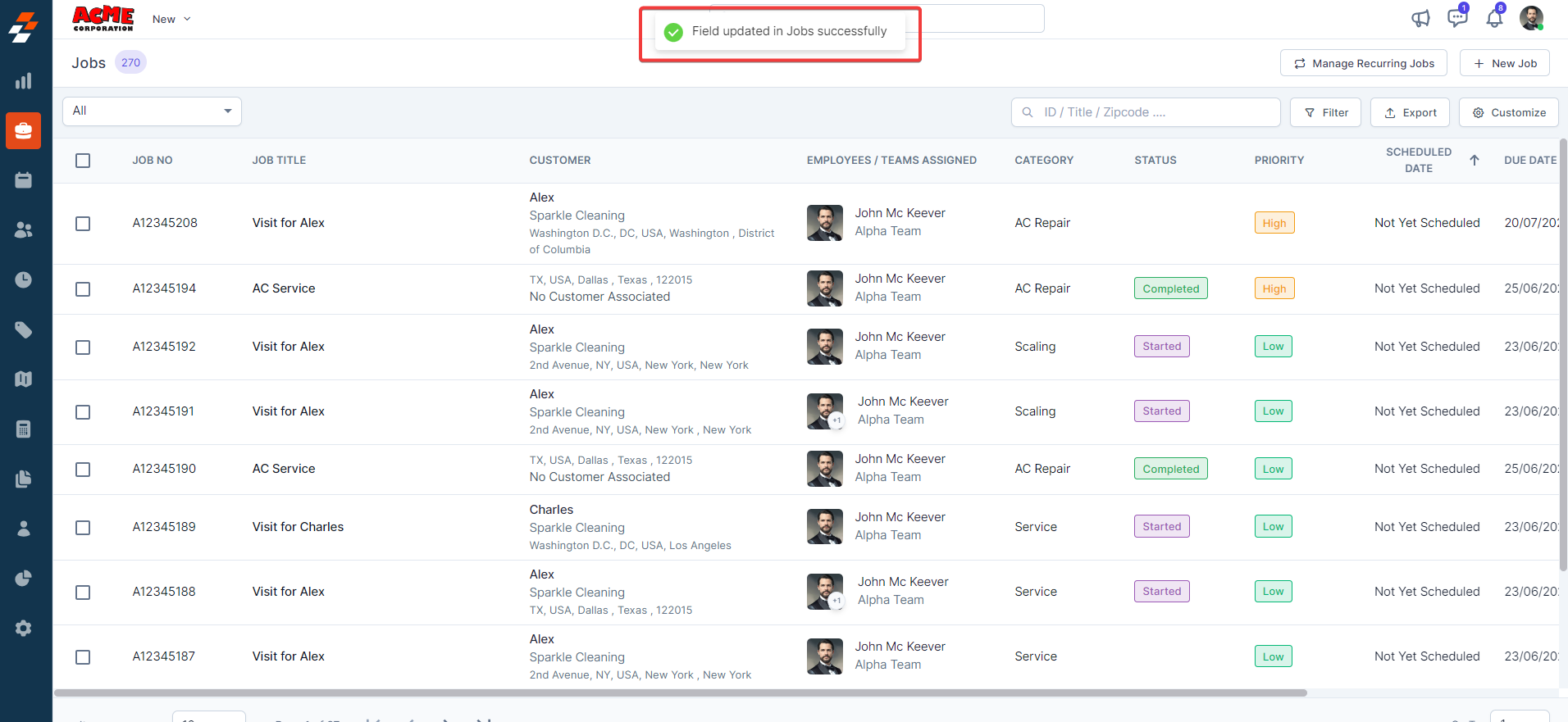Click the New Job button
Image resolution: width=1568 pixels, height=722 pixels.
click(1504, 63)
